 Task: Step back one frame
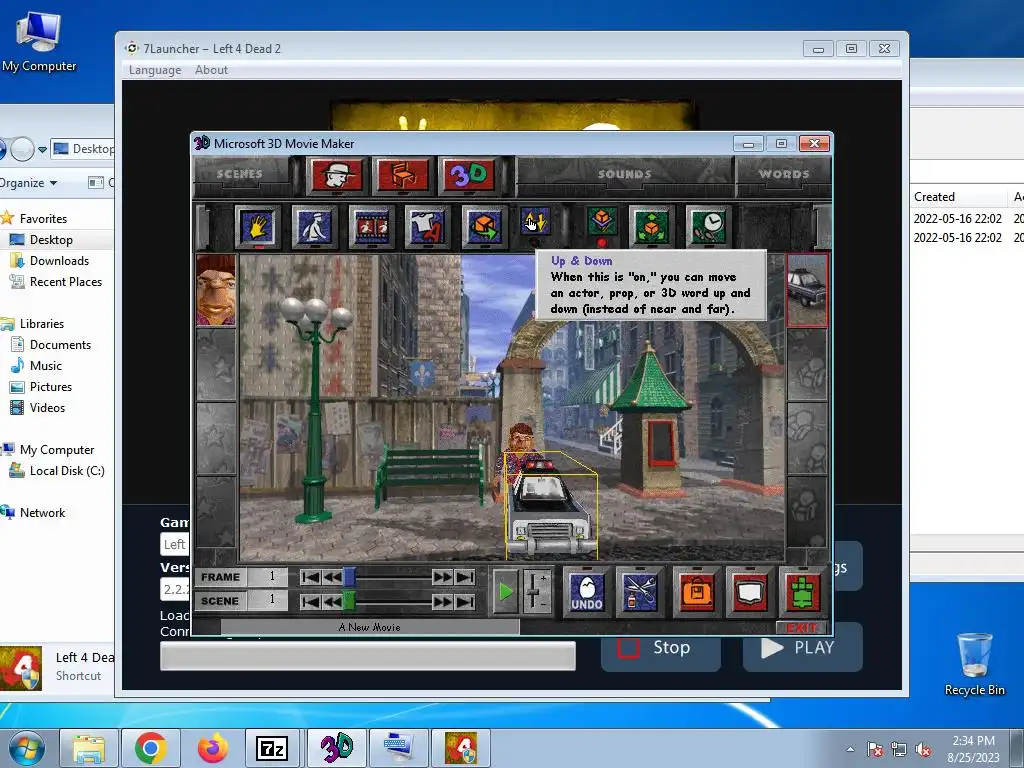[x=332, y=577]
